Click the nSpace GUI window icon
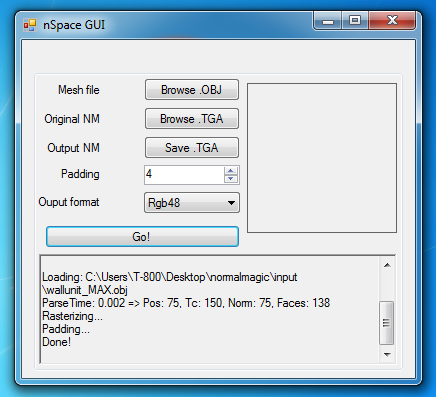This screenshot has height=397, width=436. click(30, 25)
